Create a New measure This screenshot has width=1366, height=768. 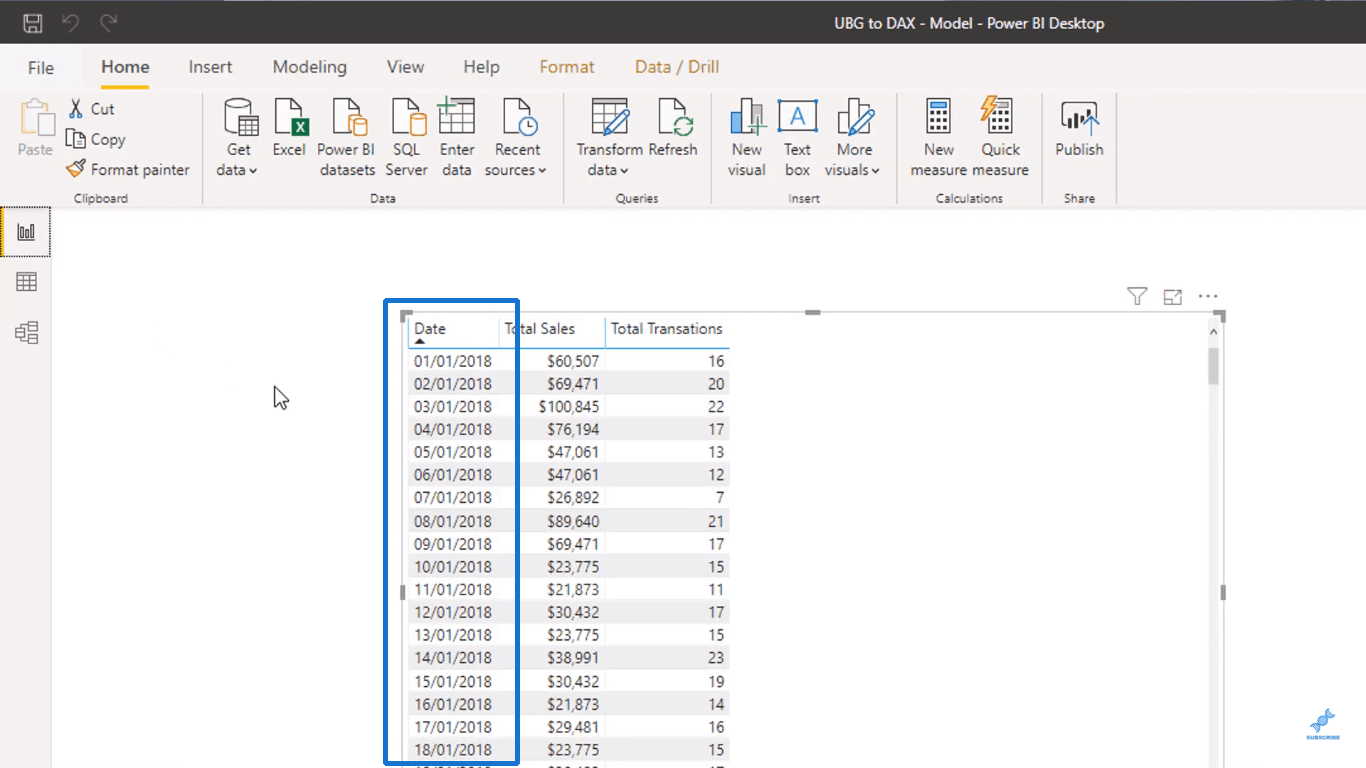[x=938, y=138]
